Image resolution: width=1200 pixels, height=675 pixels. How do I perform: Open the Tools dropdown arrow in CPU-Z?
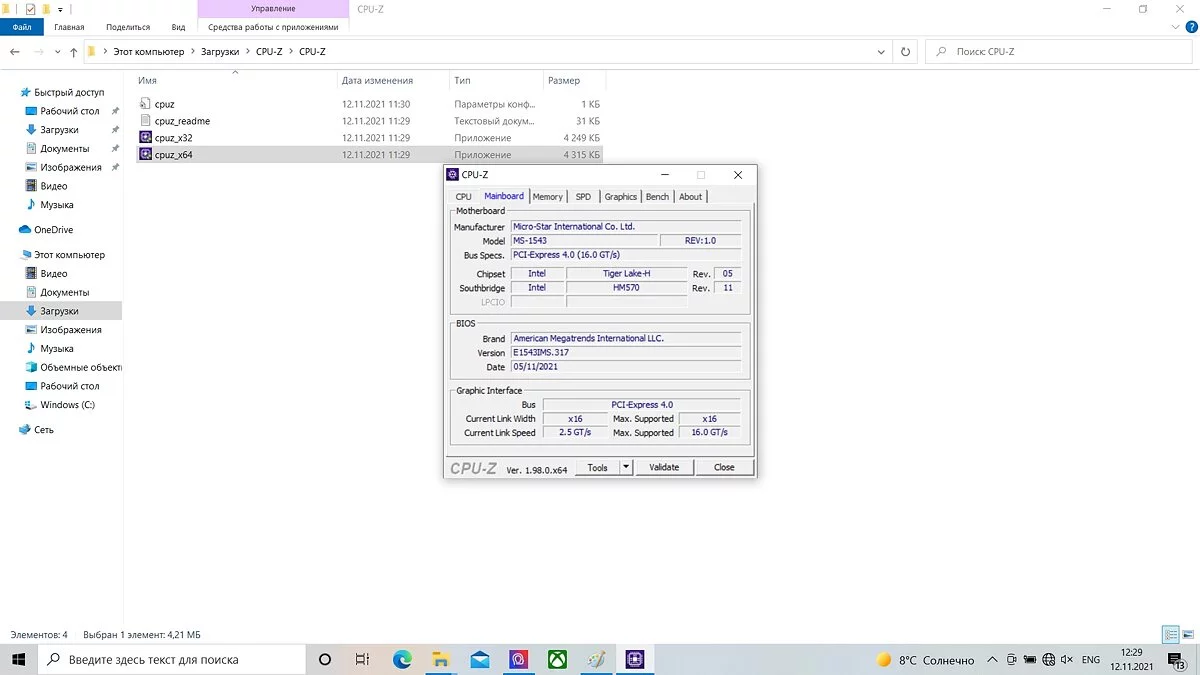(626, 467)
